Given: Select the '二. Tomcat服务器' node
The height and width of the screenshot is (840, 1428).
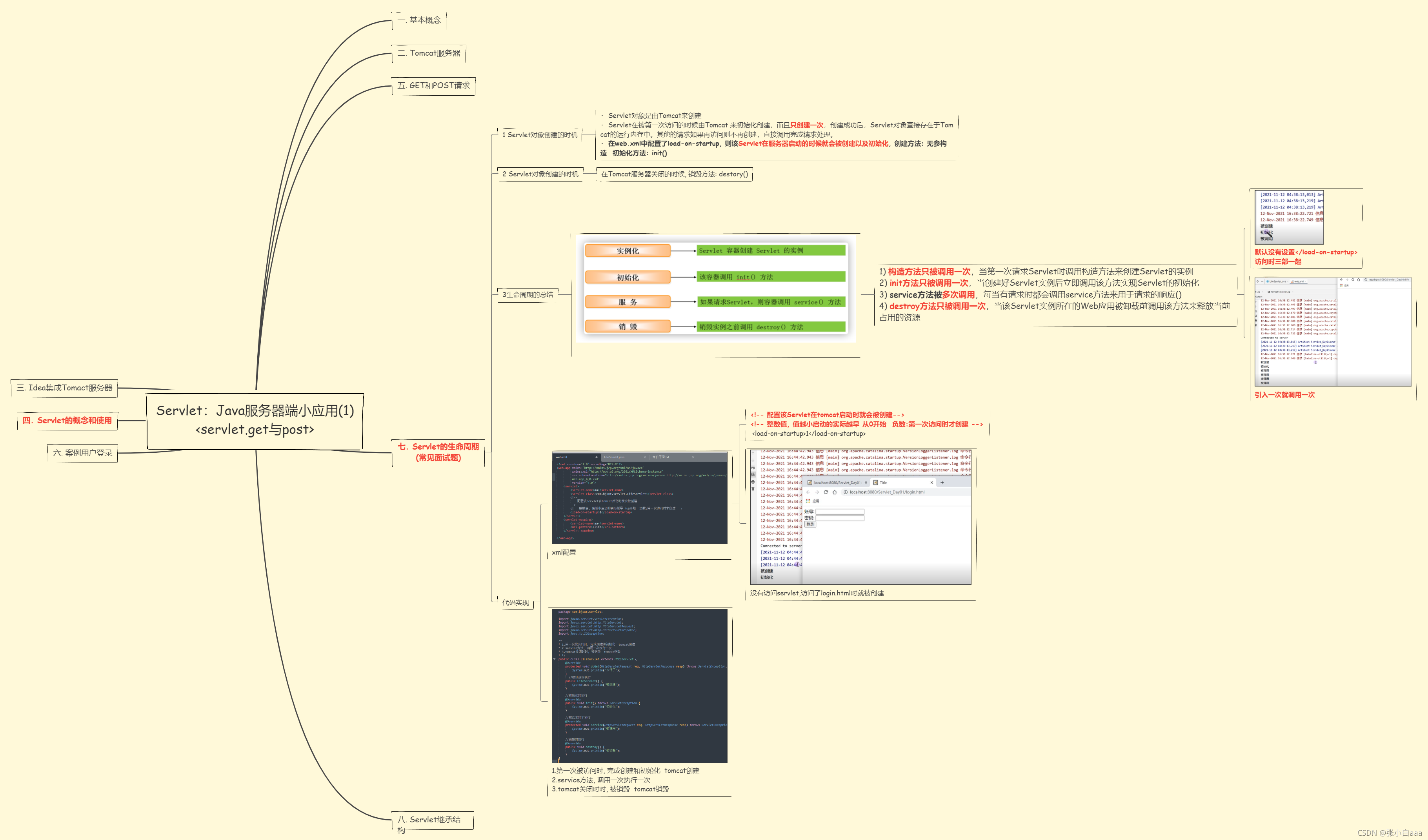Looking at the screenshot, I should click(428, 53).
